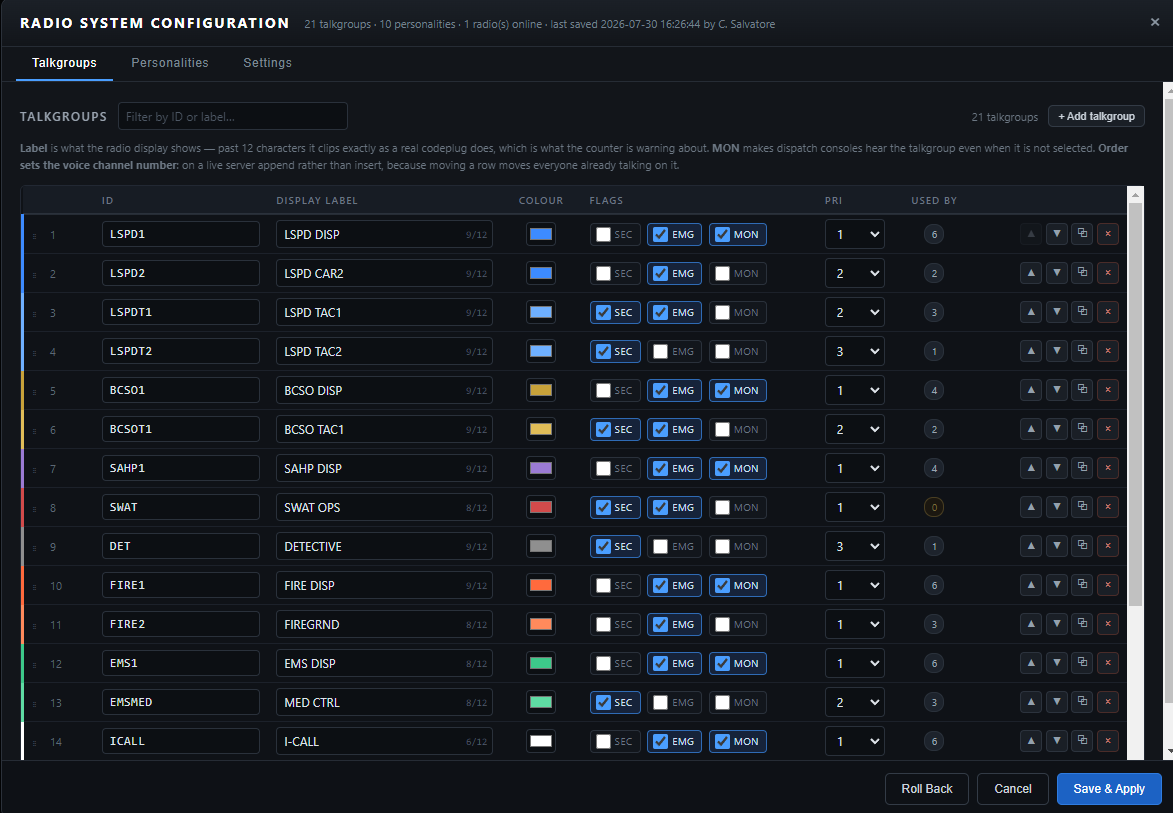Switch to the Personalities tab

tap(170, 63)
